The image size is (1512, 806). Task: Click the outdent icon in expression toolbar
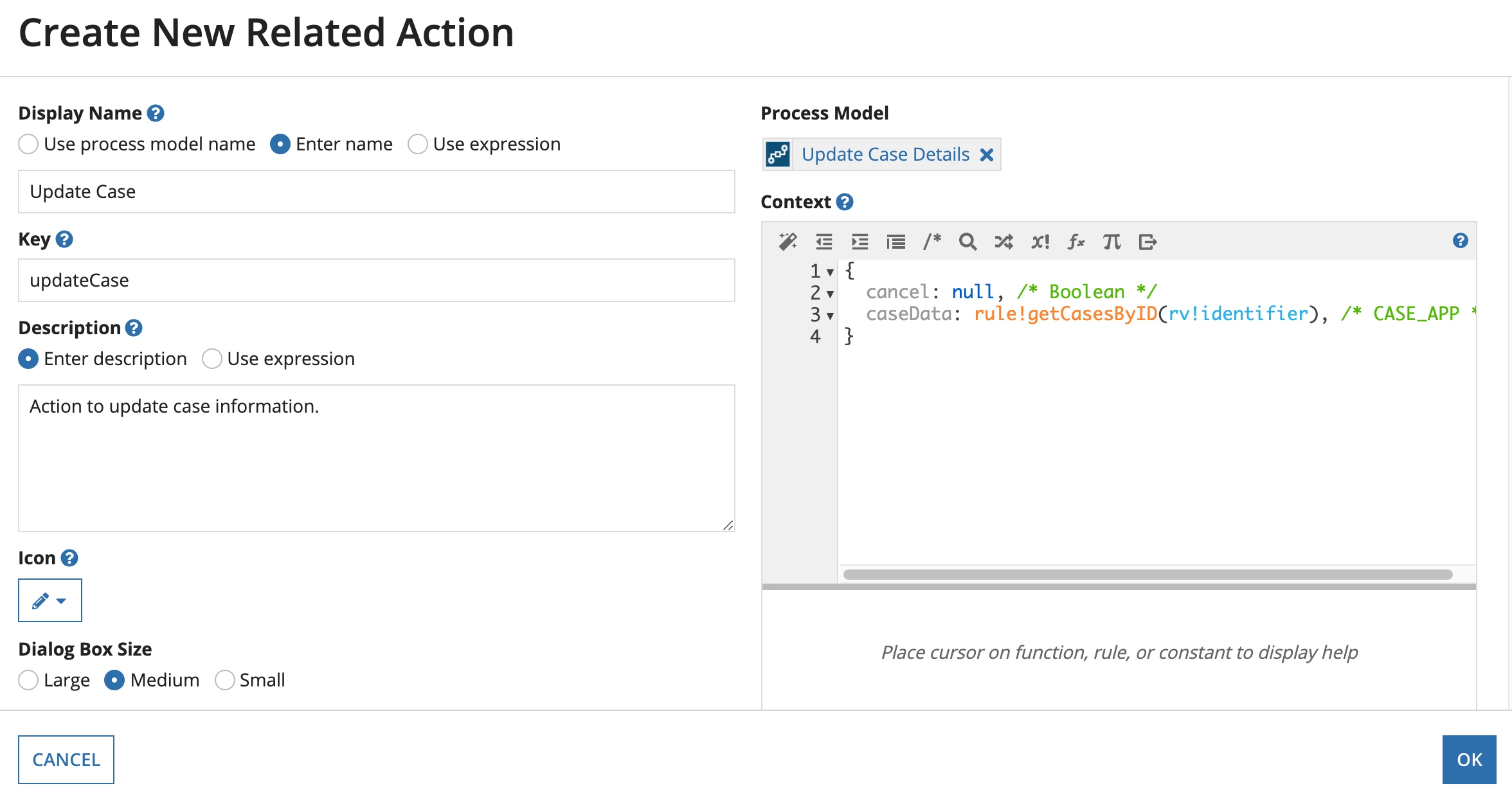(x=824, y=242)
